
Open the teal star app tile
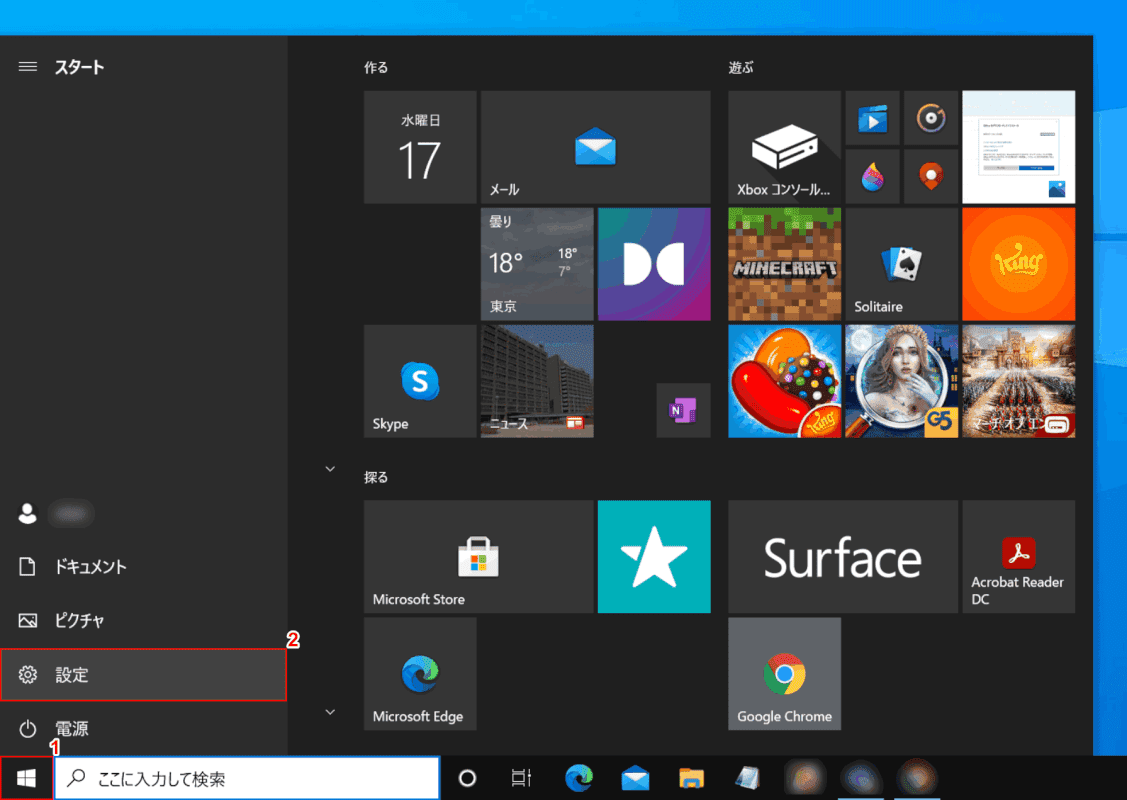pyautogui.click(x=654, y=556)
